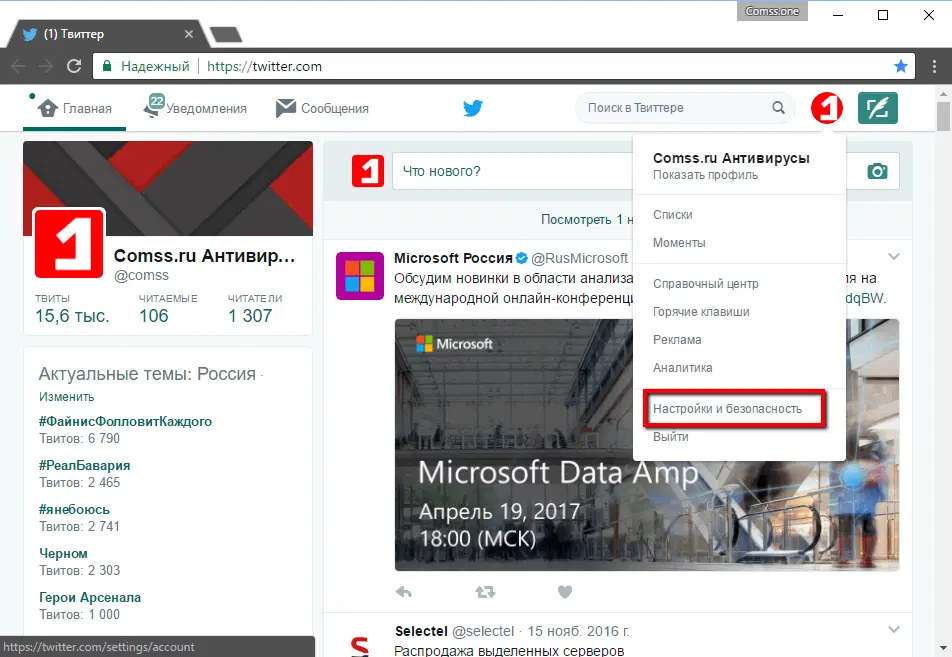Open the profile avatar in the top bar
Viewport: 952px width, 657px height.
(826, 107)
